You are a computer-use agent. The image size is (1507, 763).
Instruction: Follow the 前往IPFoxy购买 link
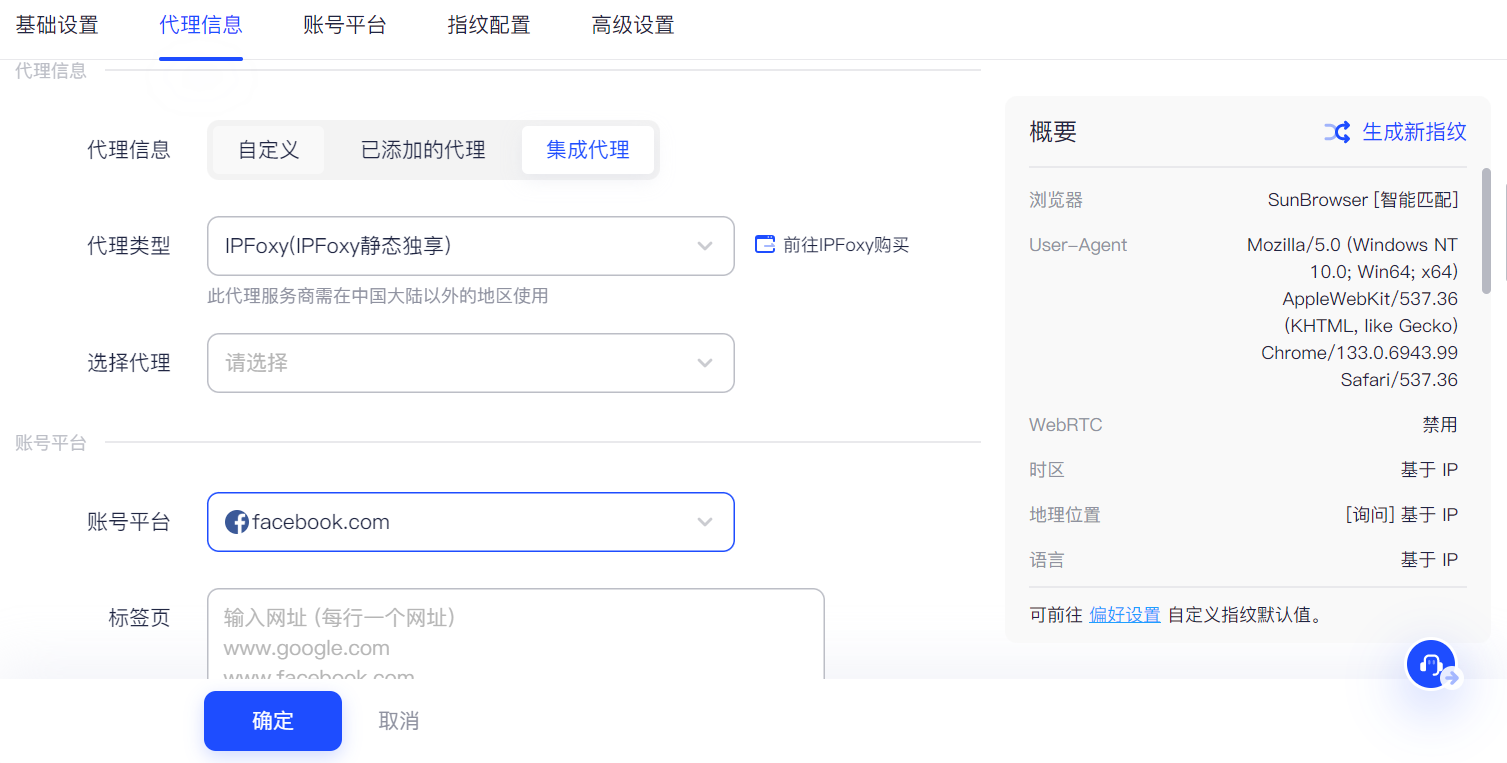click(846, 245)
